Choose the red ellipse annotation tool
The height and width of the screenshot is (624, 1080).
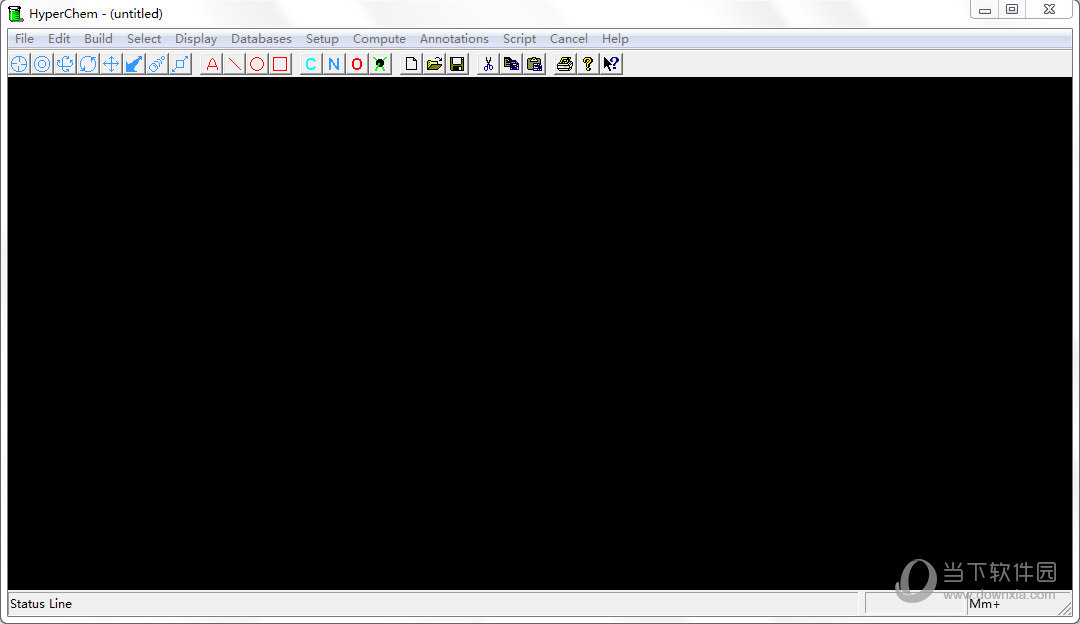click(257, 64)
